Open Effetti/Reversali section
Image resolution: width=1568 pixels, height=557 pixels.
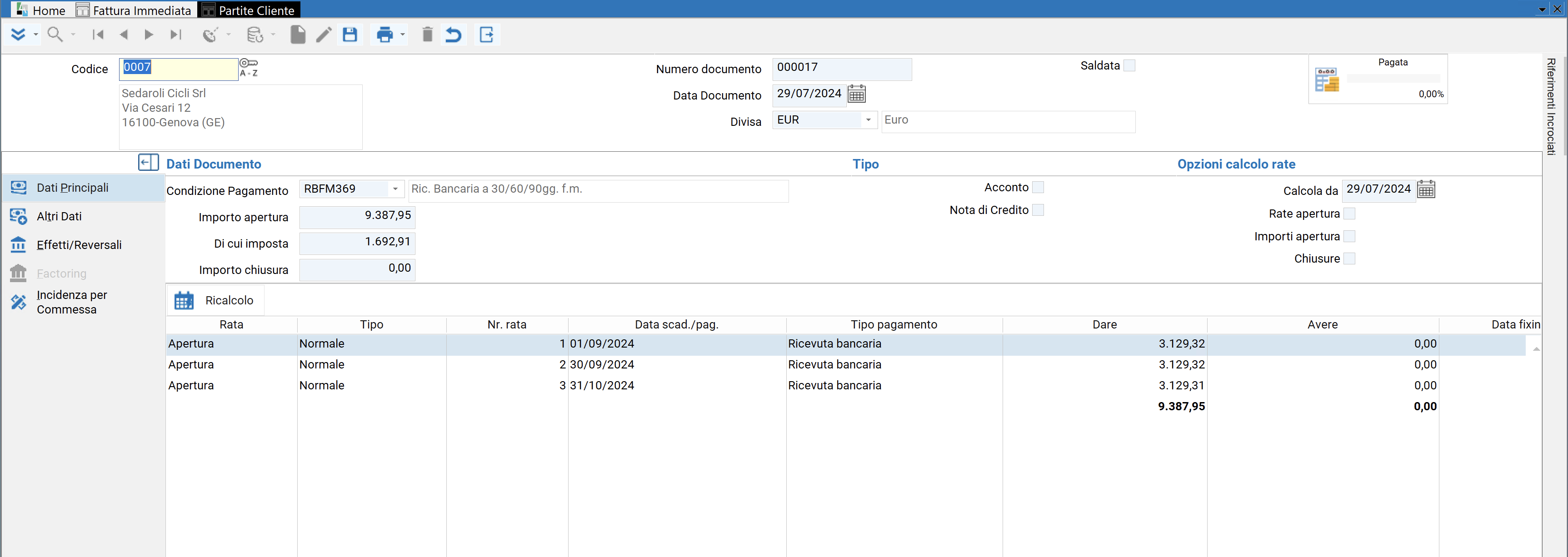click(83, 245)
